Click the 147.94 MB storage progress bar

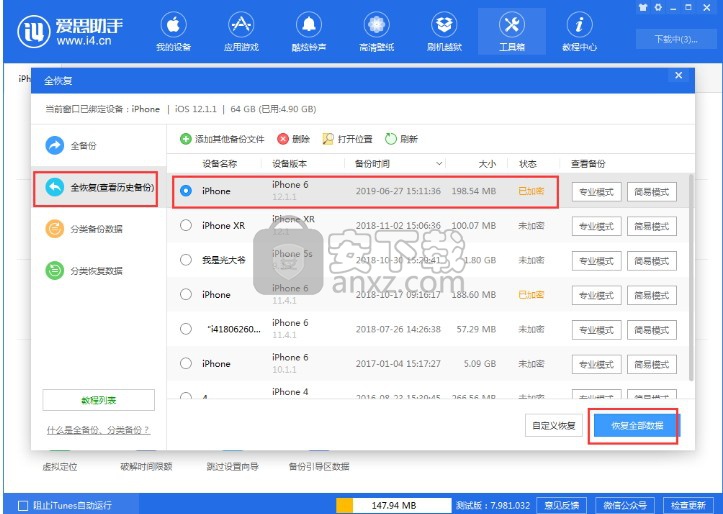pos(394,505)
